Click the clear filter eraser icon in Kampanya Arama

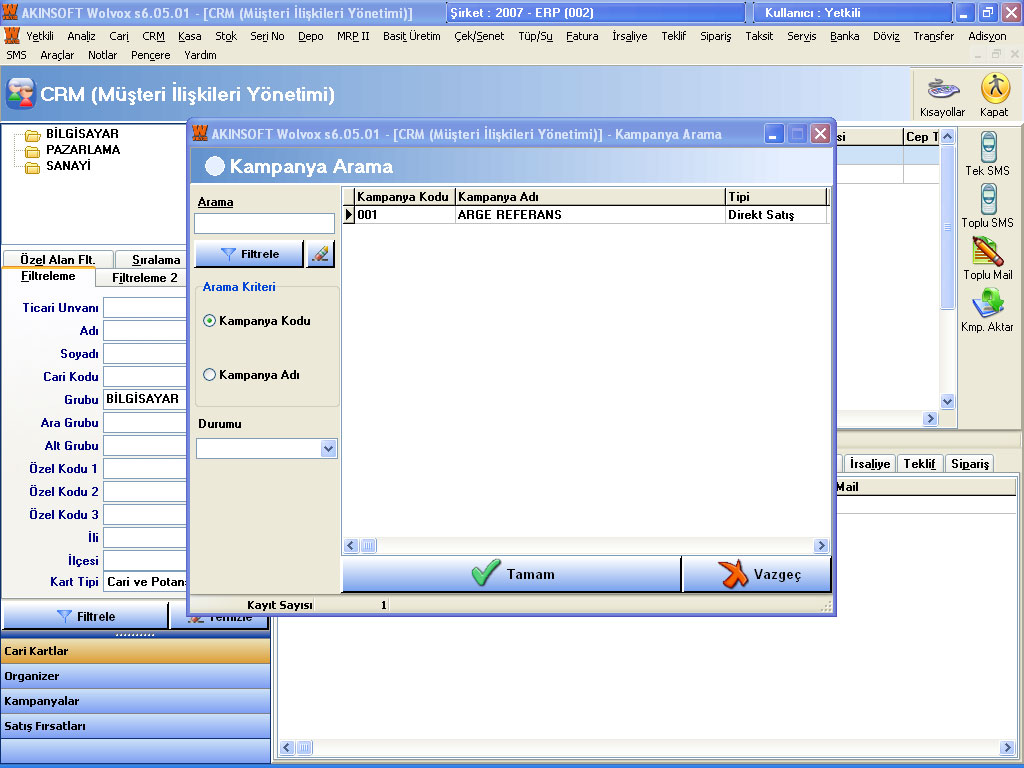tap(321, 254)
